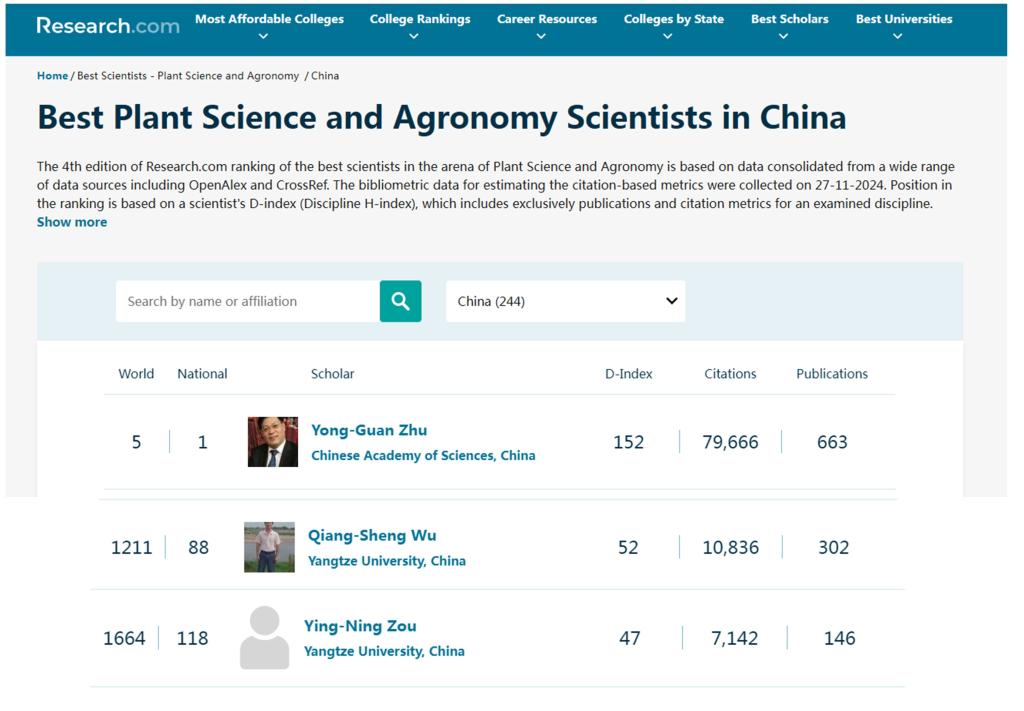Open the Yong-Guan Zhu scholar link

pos(369,430)
